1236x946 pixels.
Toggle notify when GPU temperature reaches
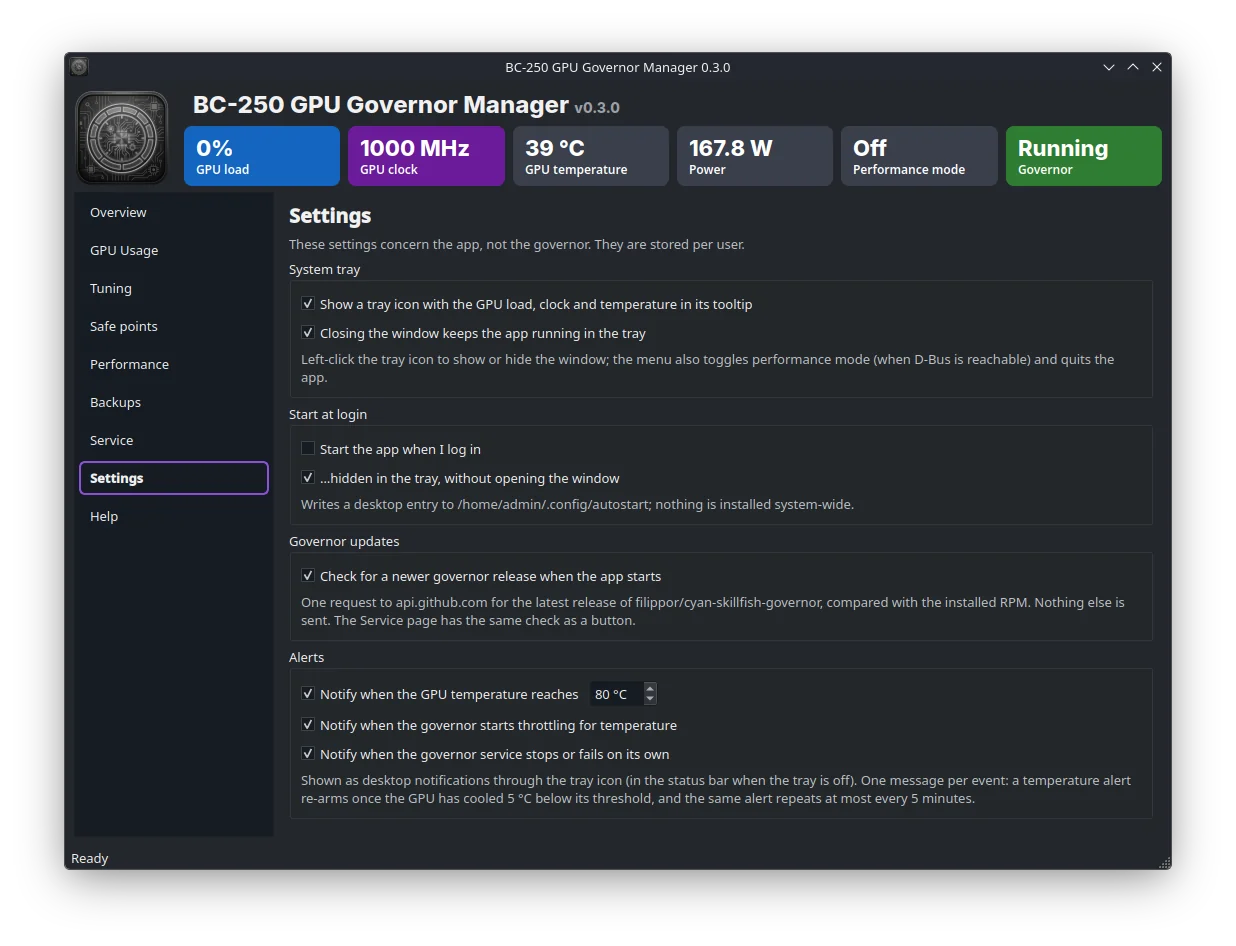point(308,694)
